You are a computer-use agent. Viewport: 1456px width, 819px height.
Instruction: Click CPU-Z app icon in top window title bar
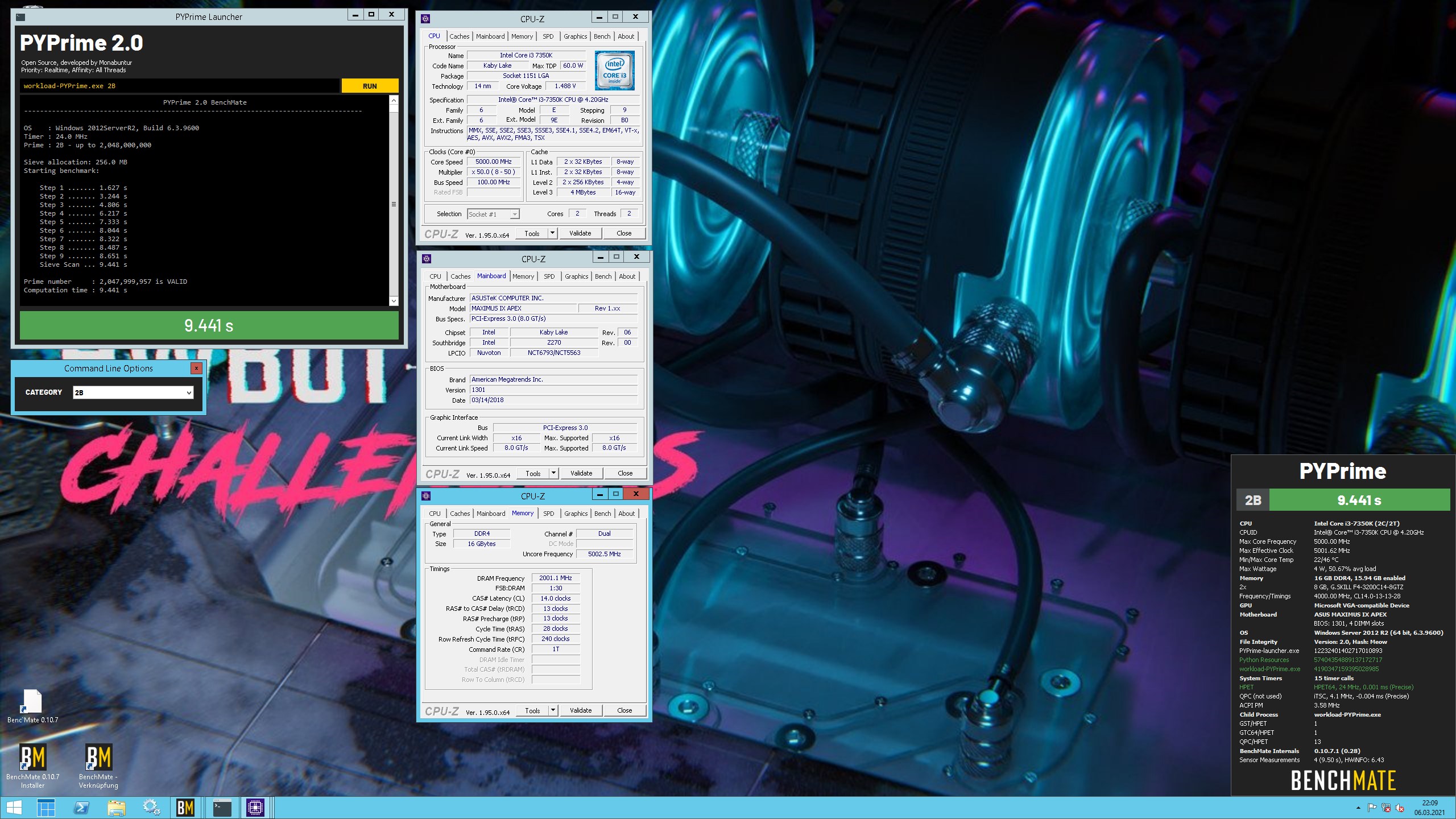[x=425, y=19]
